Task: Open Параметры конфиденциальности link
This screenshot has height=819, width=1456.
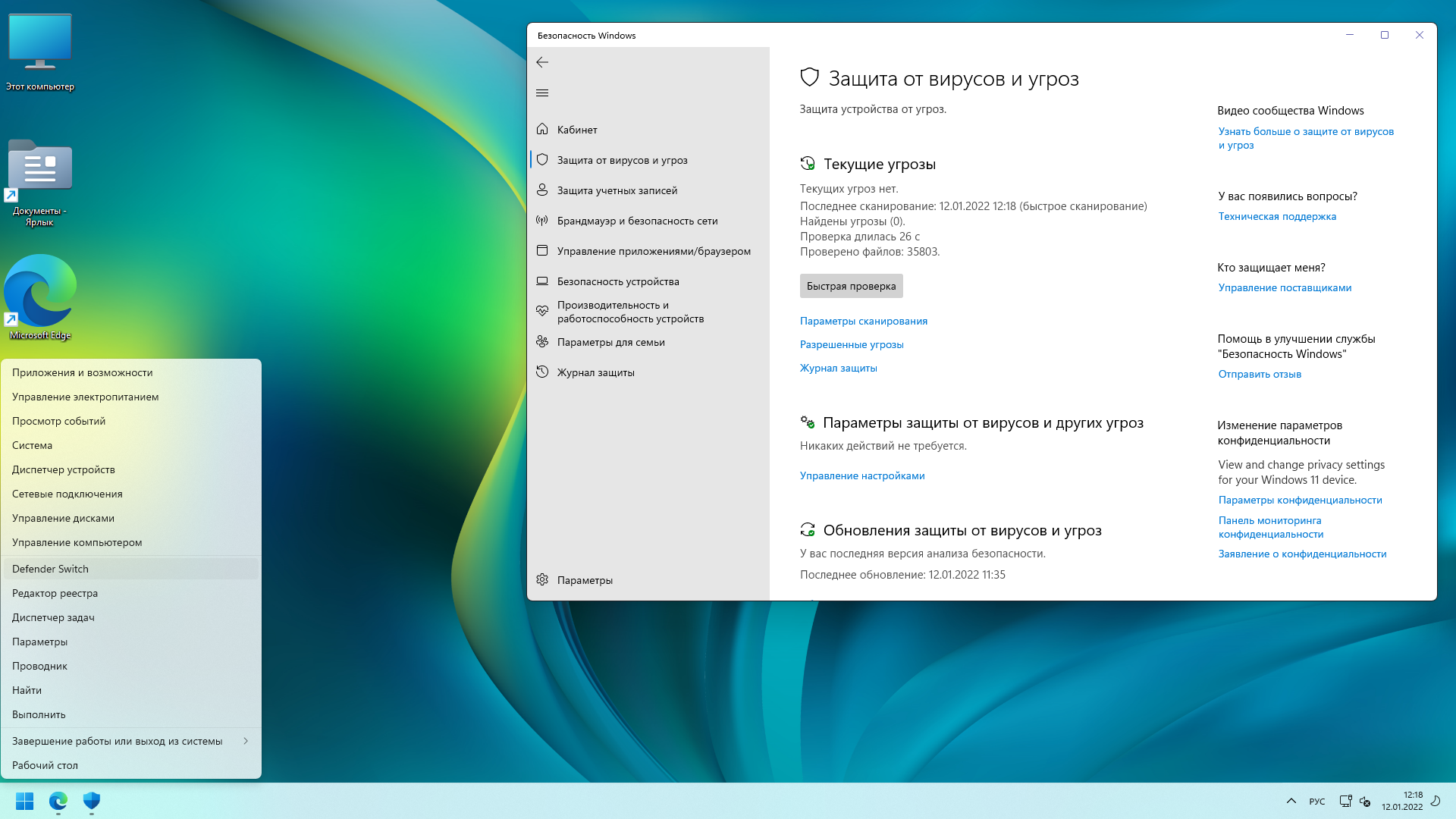Action: click(x=1300, y=500)
